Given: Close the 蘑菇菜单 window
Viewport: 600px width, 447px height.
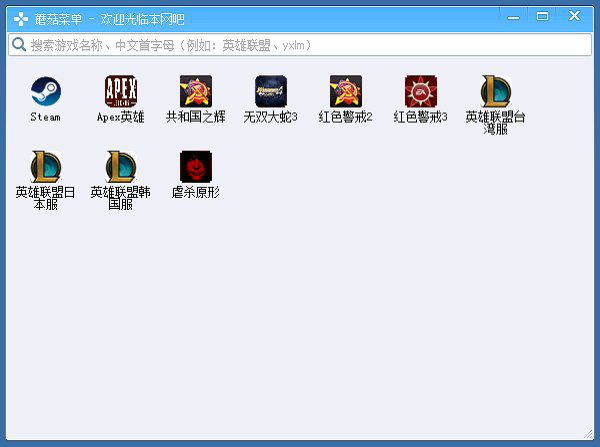Looking at the screenshot, I should click(x=574, y=16).
